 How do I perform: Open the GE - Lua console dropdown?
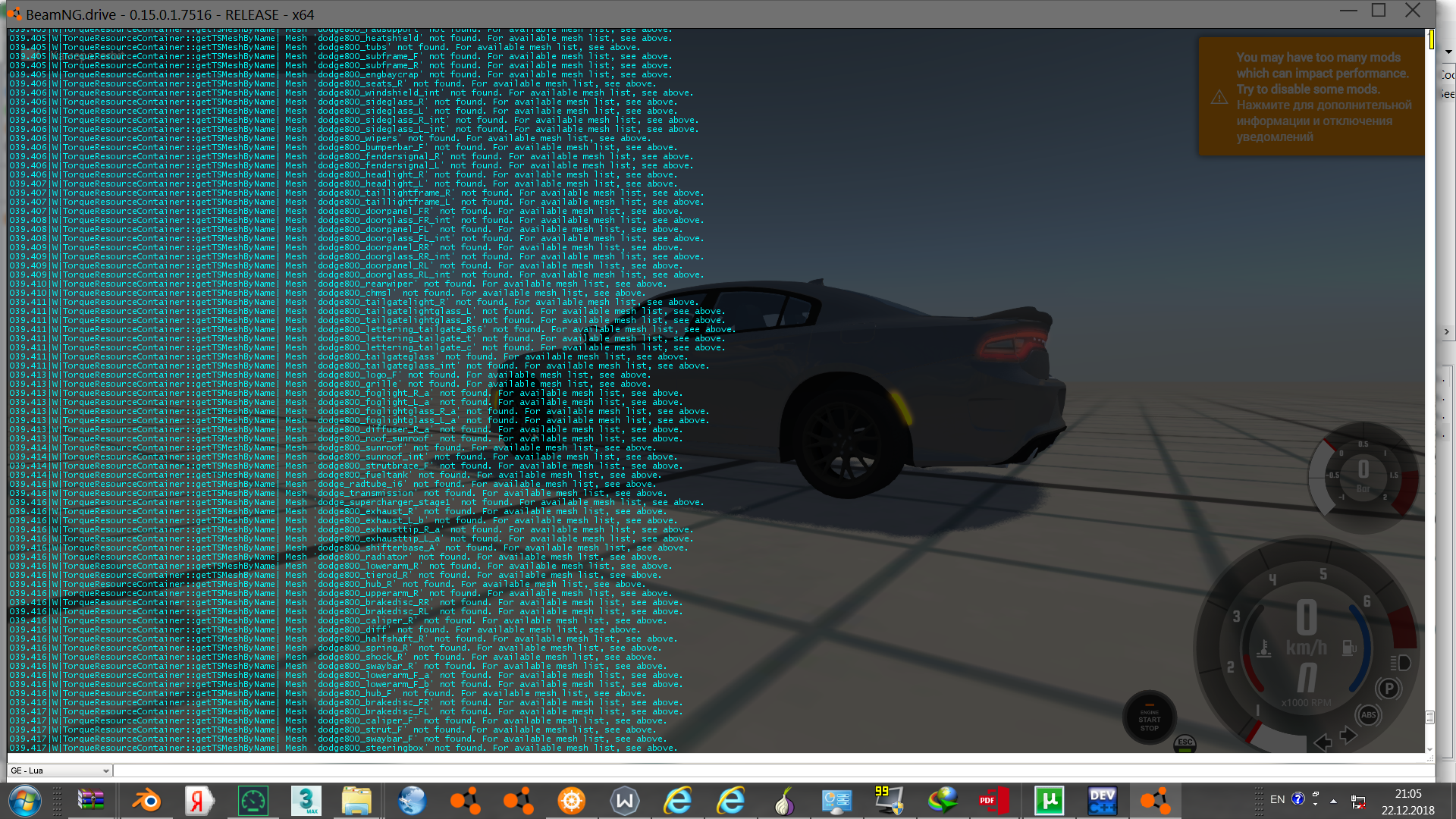pos(59,770)
